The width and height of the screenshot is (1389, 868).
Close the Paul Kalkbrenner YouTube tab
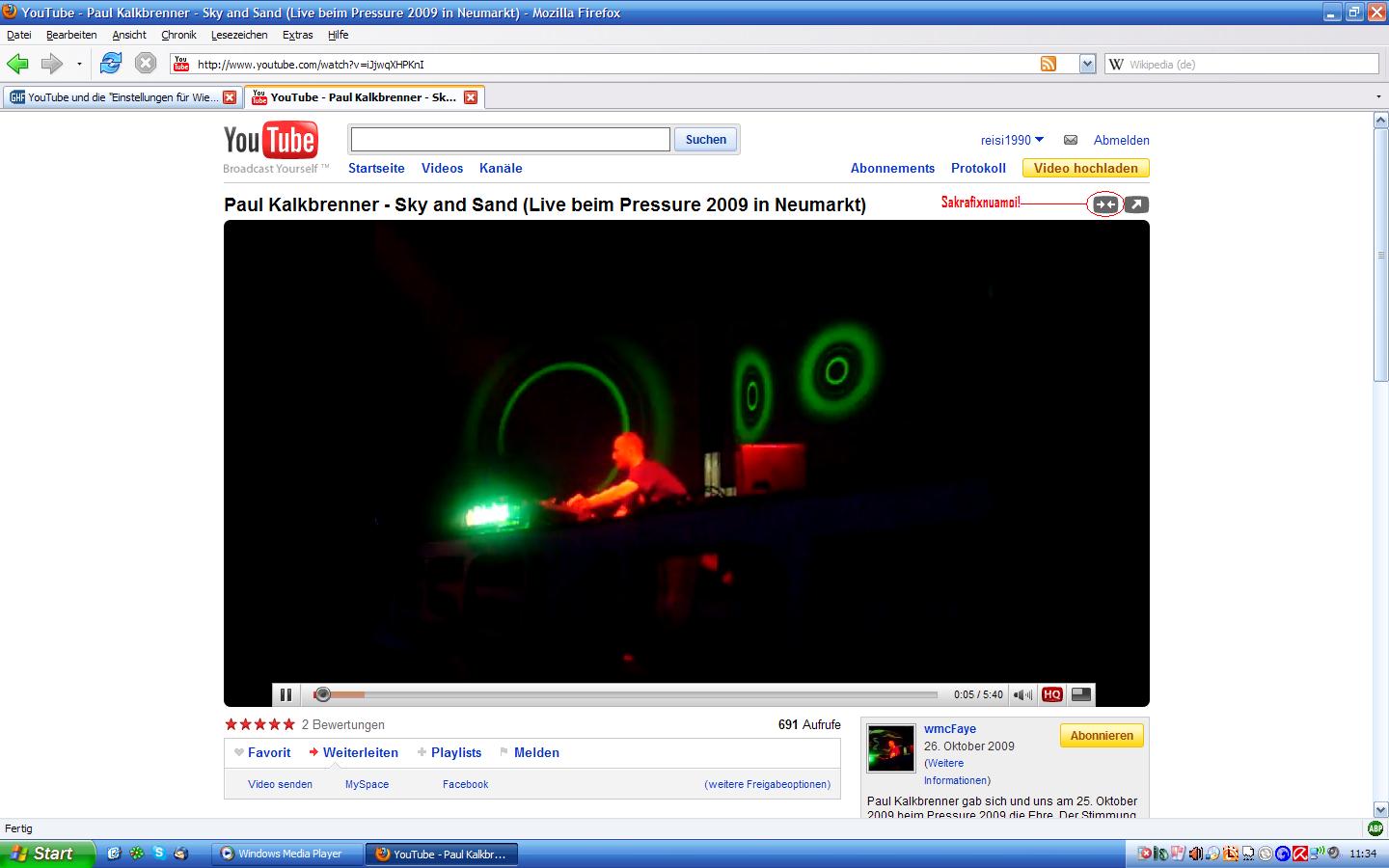[471, 97]
